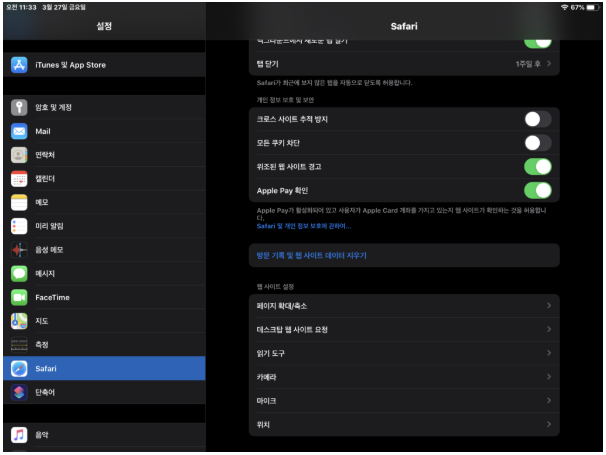Tap the 캘린더 calendar icon

click(19, 179)
